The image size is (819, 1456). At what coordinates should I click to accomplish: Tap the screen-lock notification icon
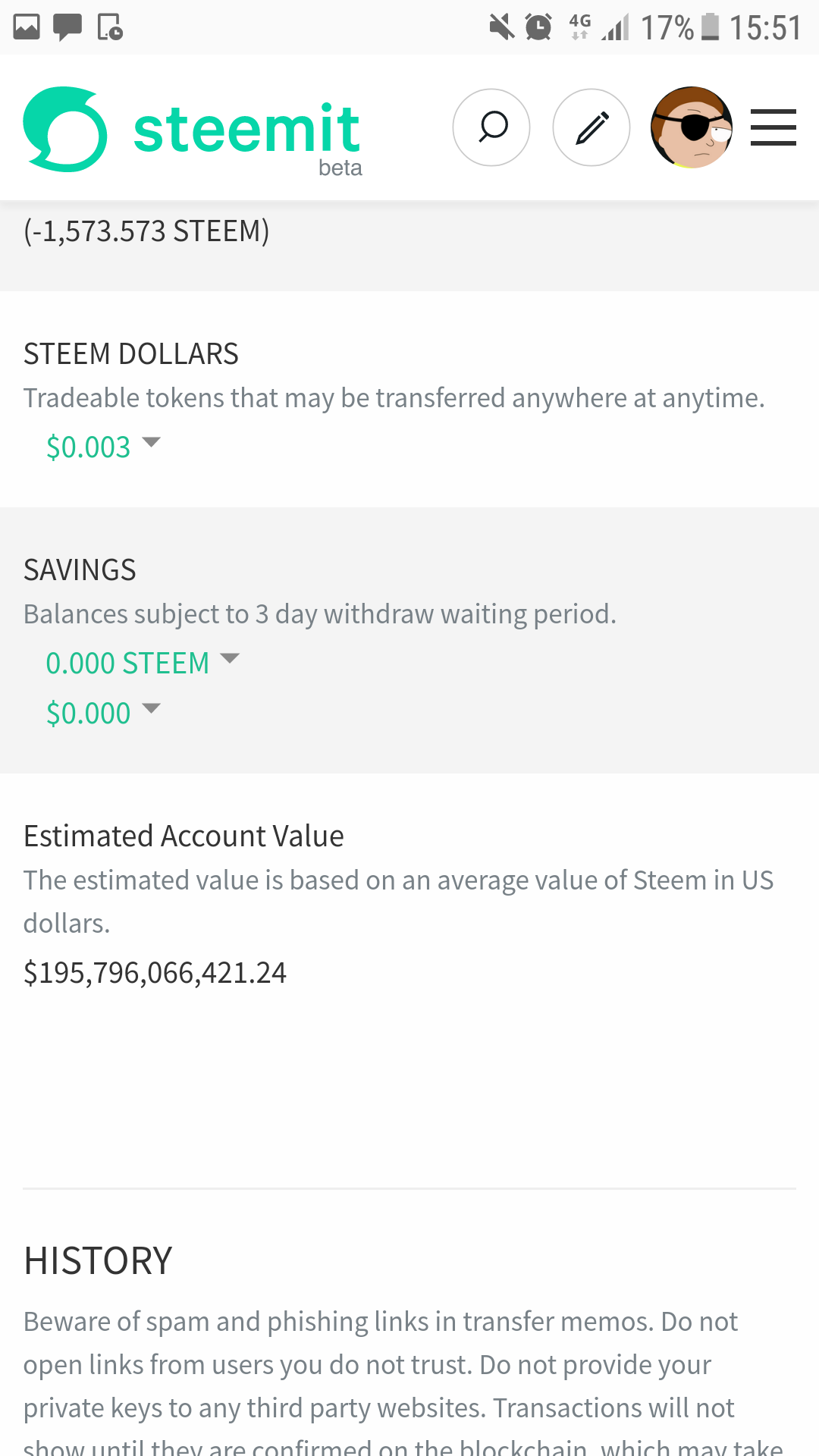pyautogui.click(x=110, y=27)
